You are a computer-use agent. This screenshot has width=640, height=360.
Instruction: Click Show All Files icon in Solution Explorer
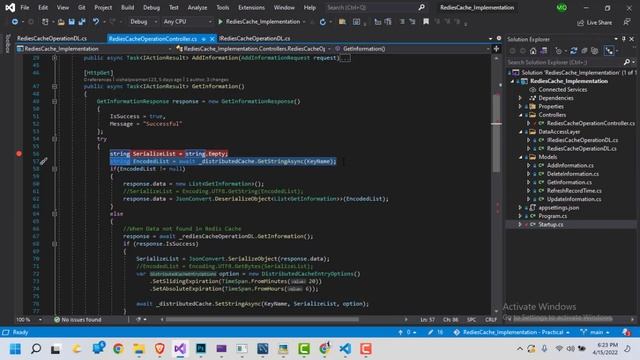tap(595, 51)
